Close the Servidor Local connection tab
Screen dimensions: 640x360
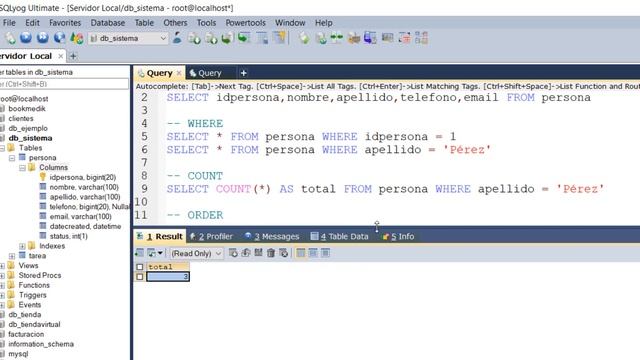coord(60,56)
